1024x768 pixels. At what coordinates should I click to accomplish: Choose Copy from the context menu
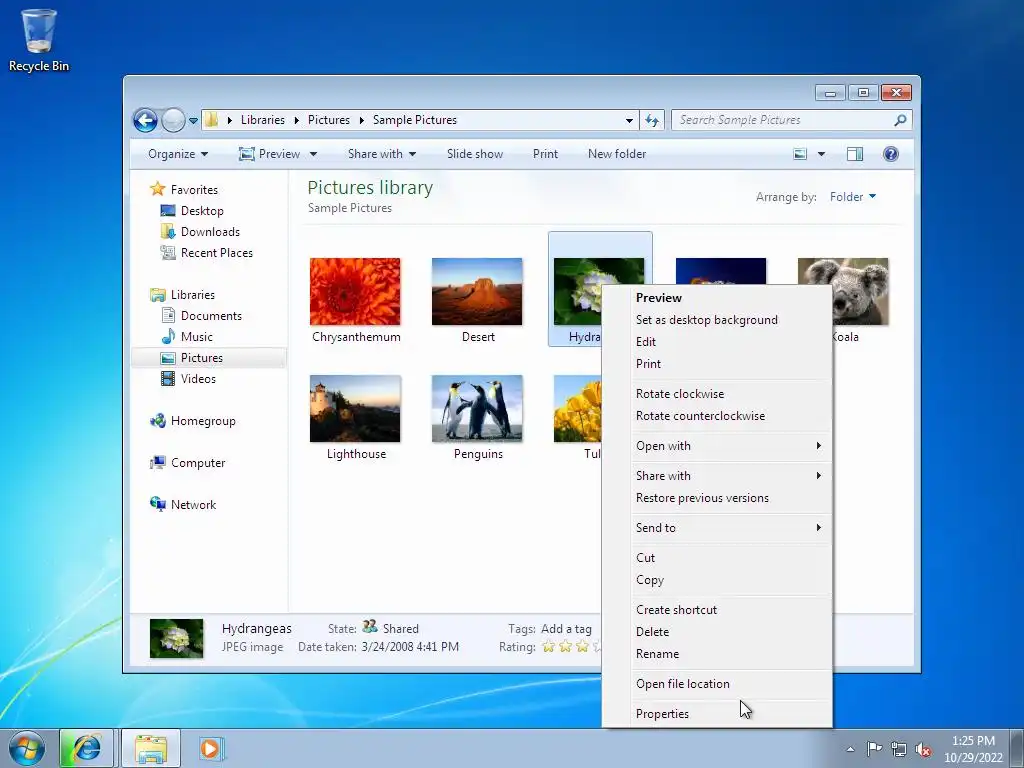coord(717,580)
